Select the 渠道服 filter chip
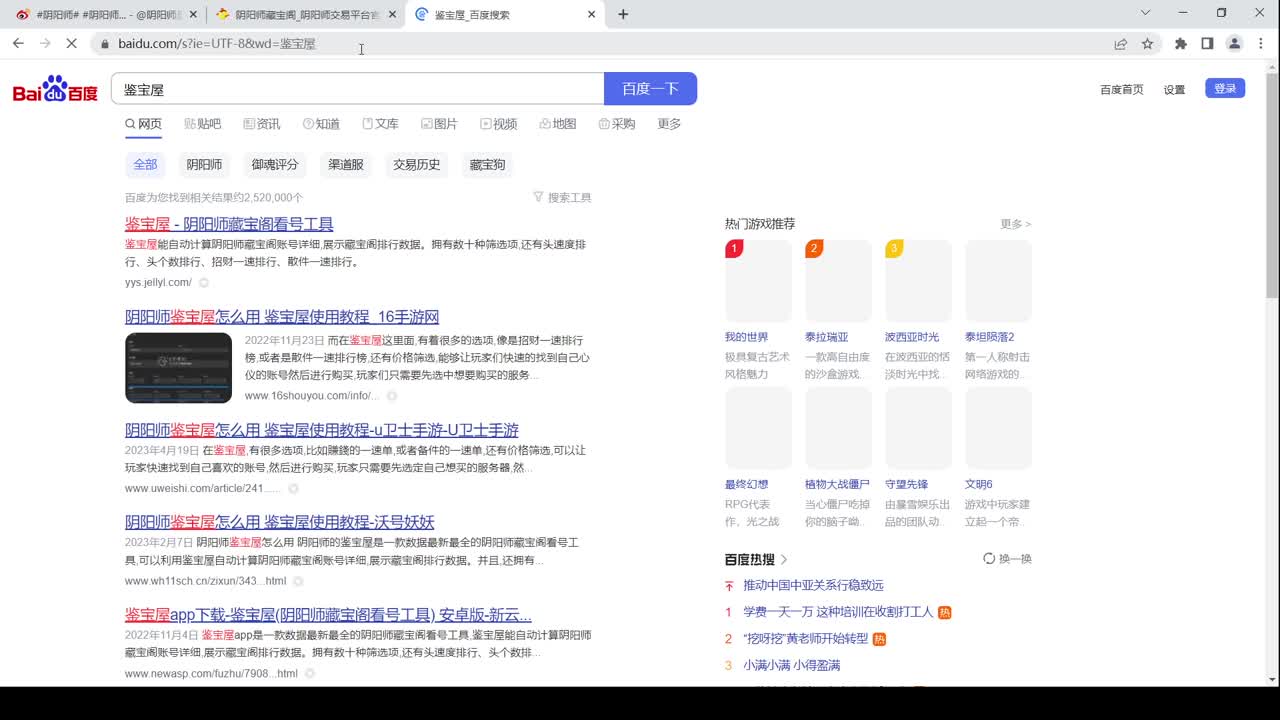This screenshot has height=720, width=1280. tap(346, 165)
